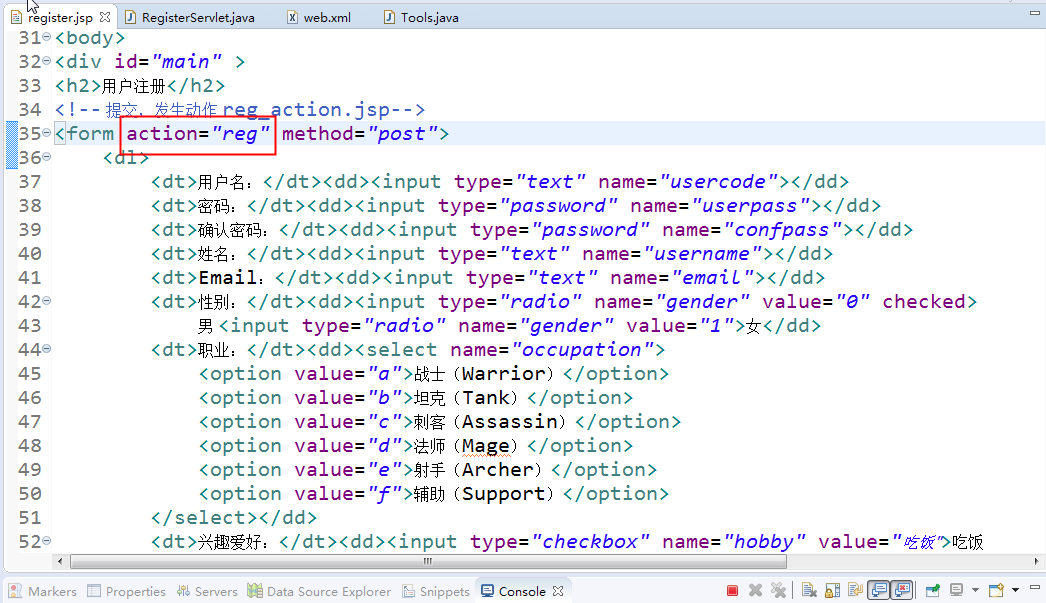
Task: Terminate the running process (red stop)
Action: point(732,590)
